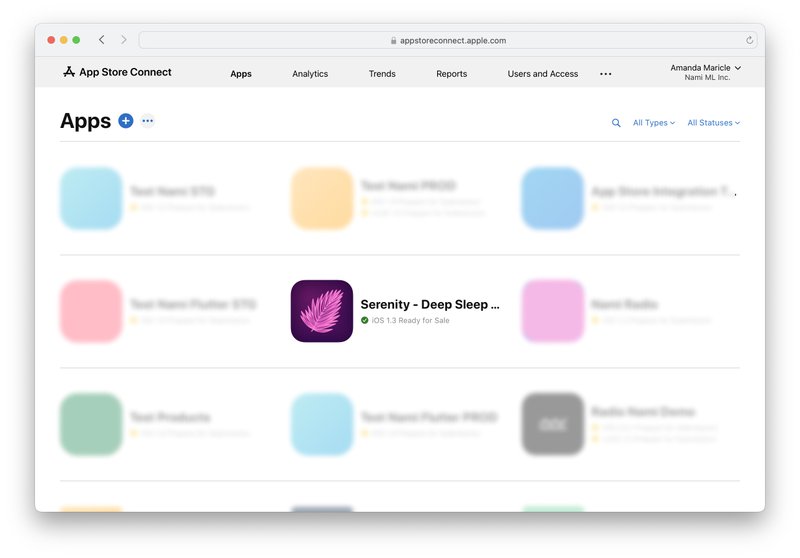Expand the All Statuses filter
The width and height of the screenshot is (800, 558).
point(713,123)
